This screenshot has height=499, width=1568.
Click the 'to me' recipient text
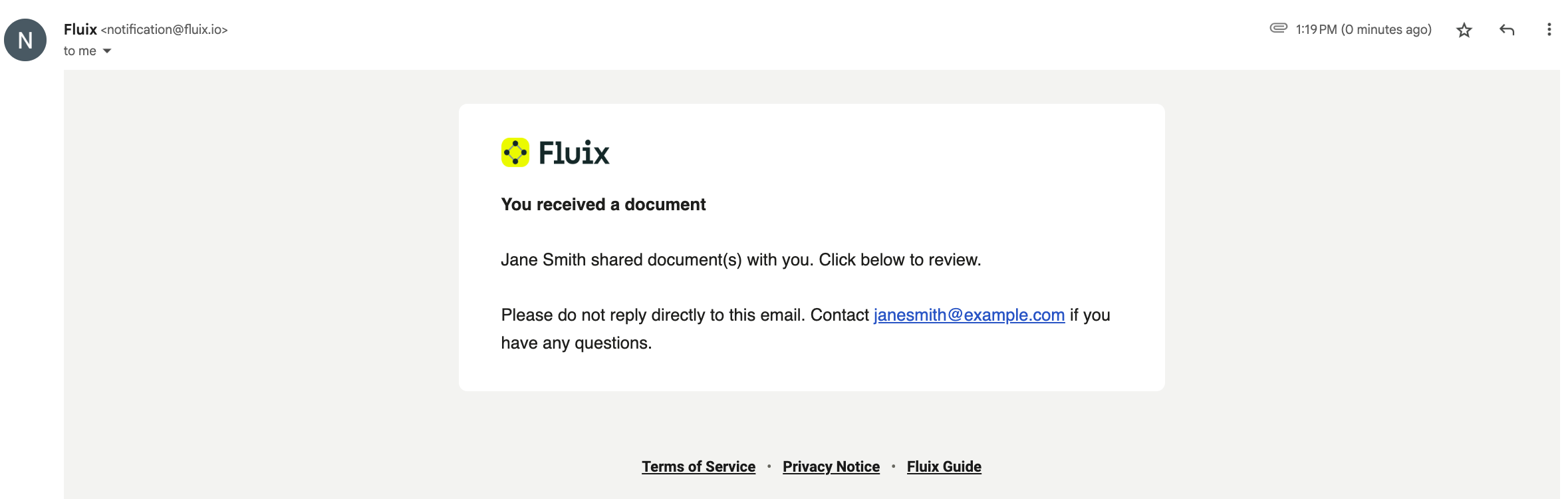80,51
